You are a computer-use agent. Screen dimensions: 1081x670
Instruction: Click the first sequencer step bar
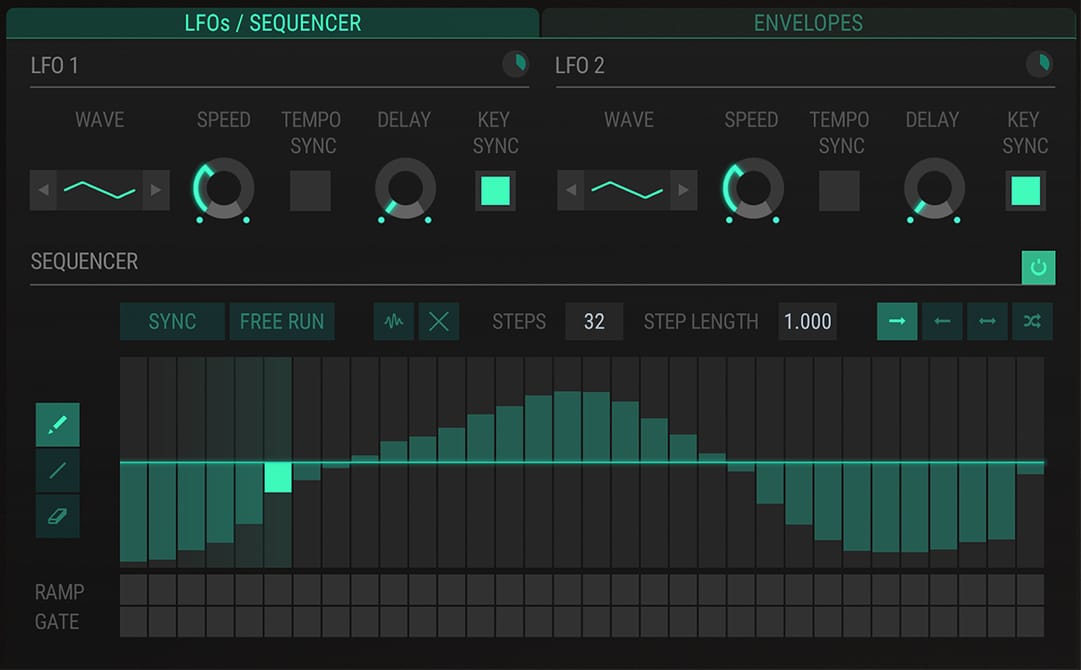coord(134,512)
